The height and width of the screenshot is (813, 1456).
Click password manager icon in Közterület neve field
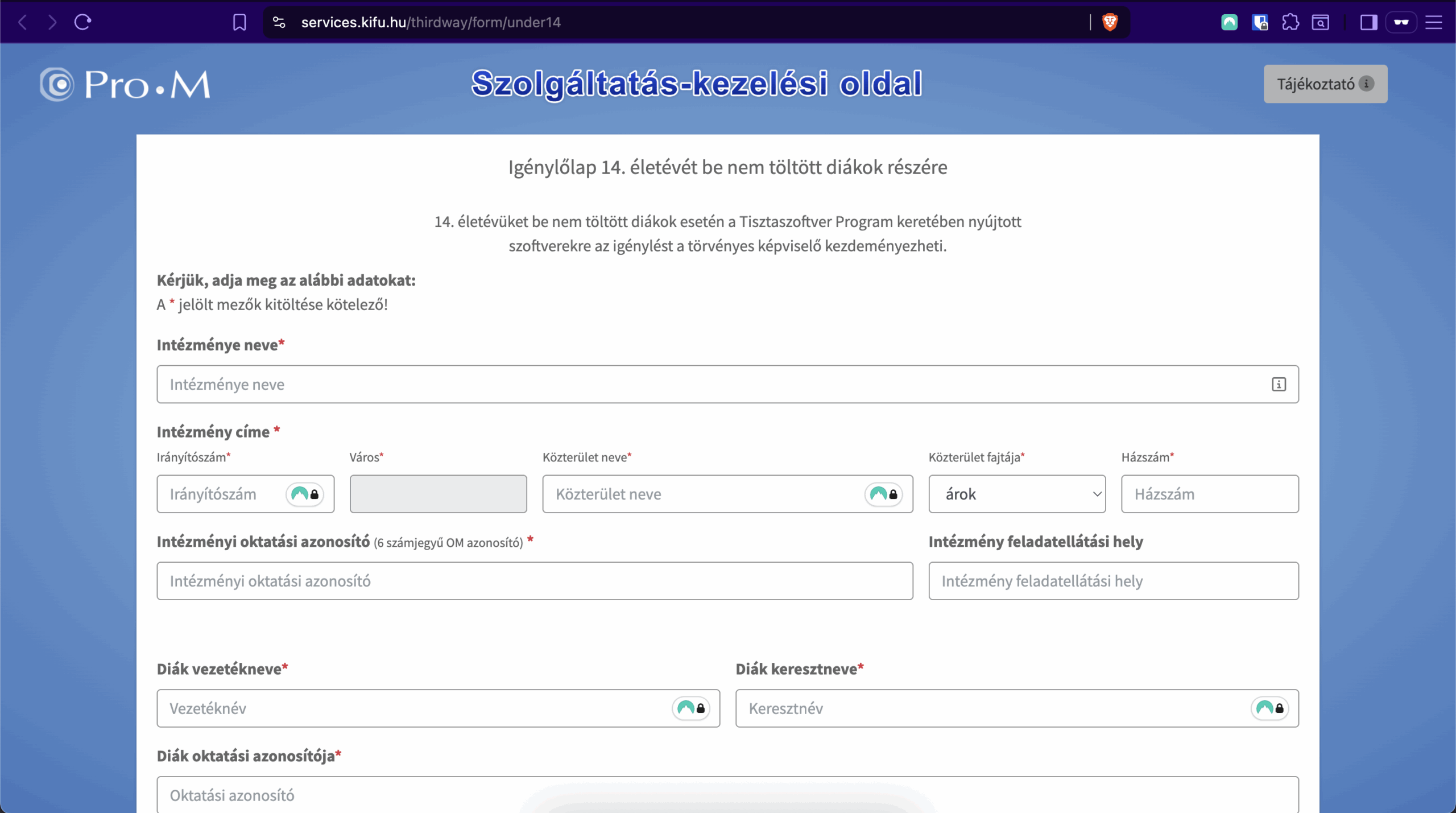pos(883,494)
